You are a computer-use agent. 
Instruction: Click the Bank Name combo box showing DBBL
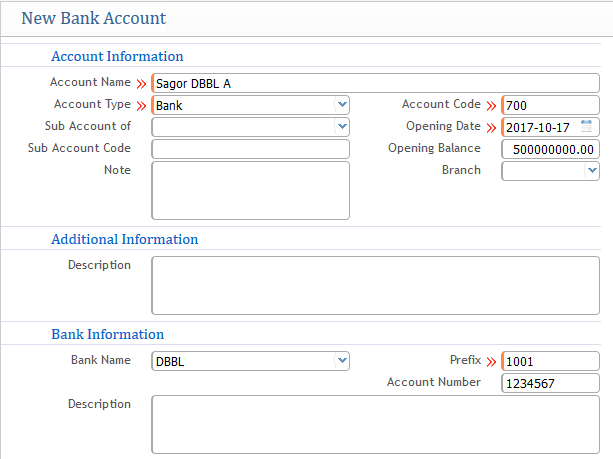(250, 361)
